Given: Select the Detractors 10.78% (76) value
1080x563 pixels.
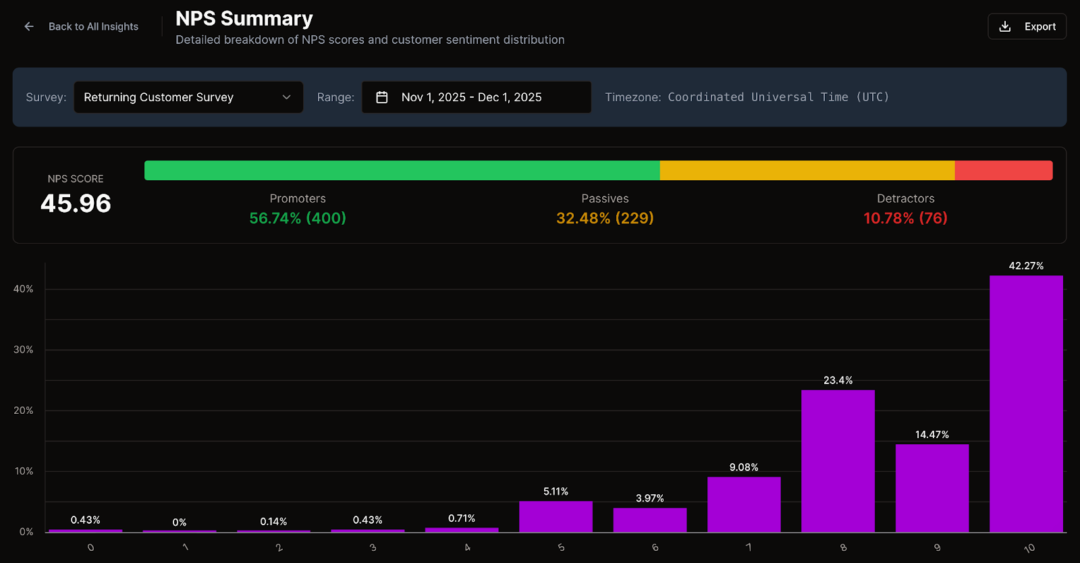Looking at the screenshot, I should 905,218.
